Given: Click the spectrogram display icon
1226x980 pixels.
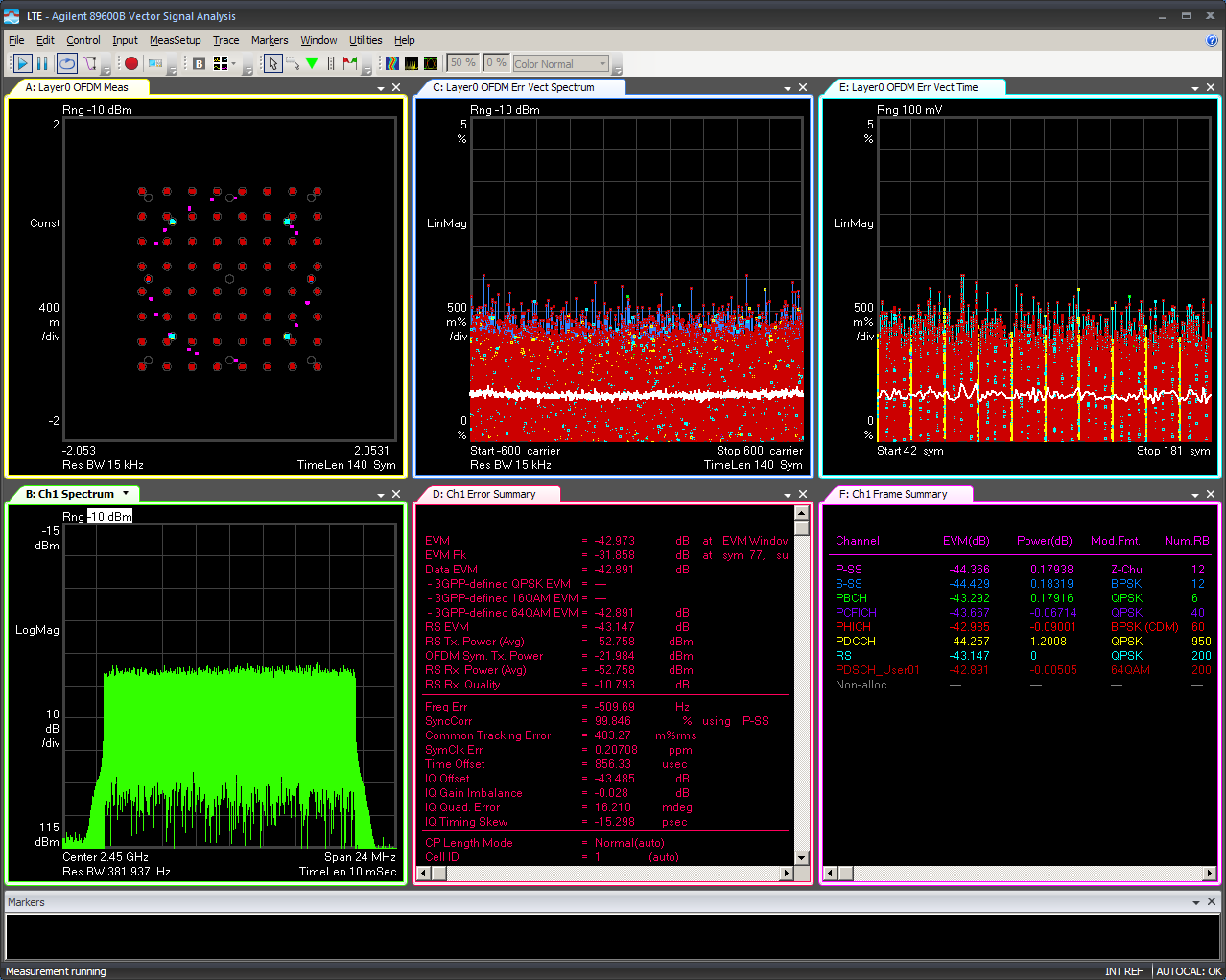Looking at the screenshot, I should [x=392, y=63].
